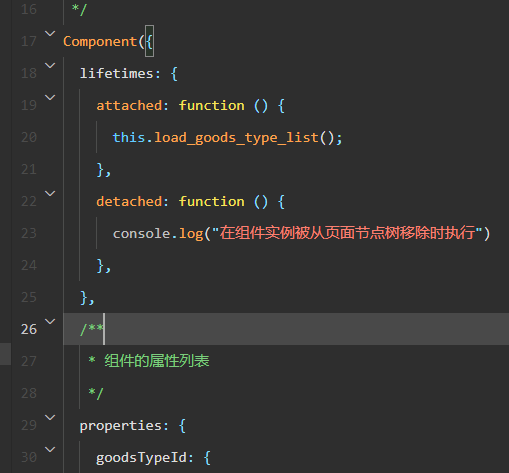Click the detached property name

(129, 202)
